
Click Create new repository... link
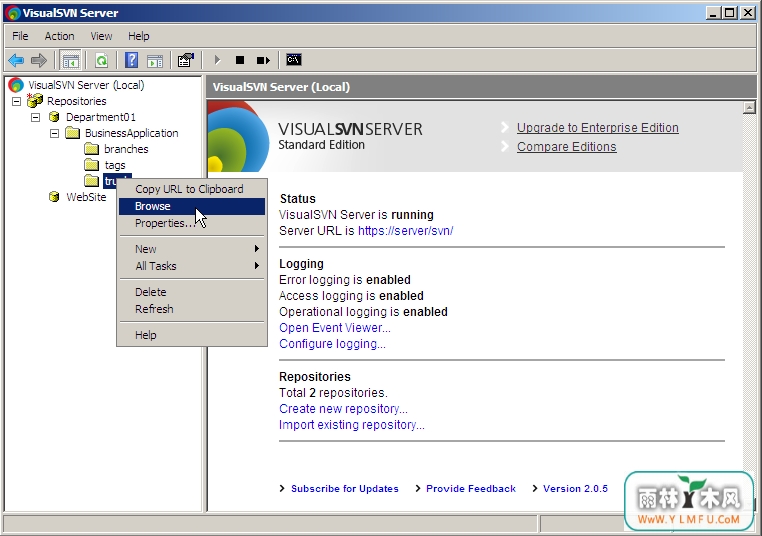344,409
